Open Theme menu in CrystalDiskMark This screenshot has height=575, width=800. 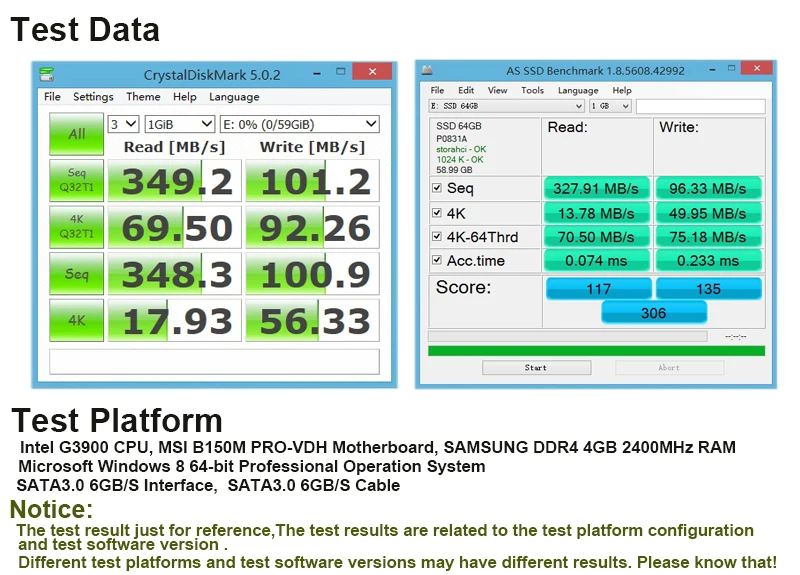143,96
